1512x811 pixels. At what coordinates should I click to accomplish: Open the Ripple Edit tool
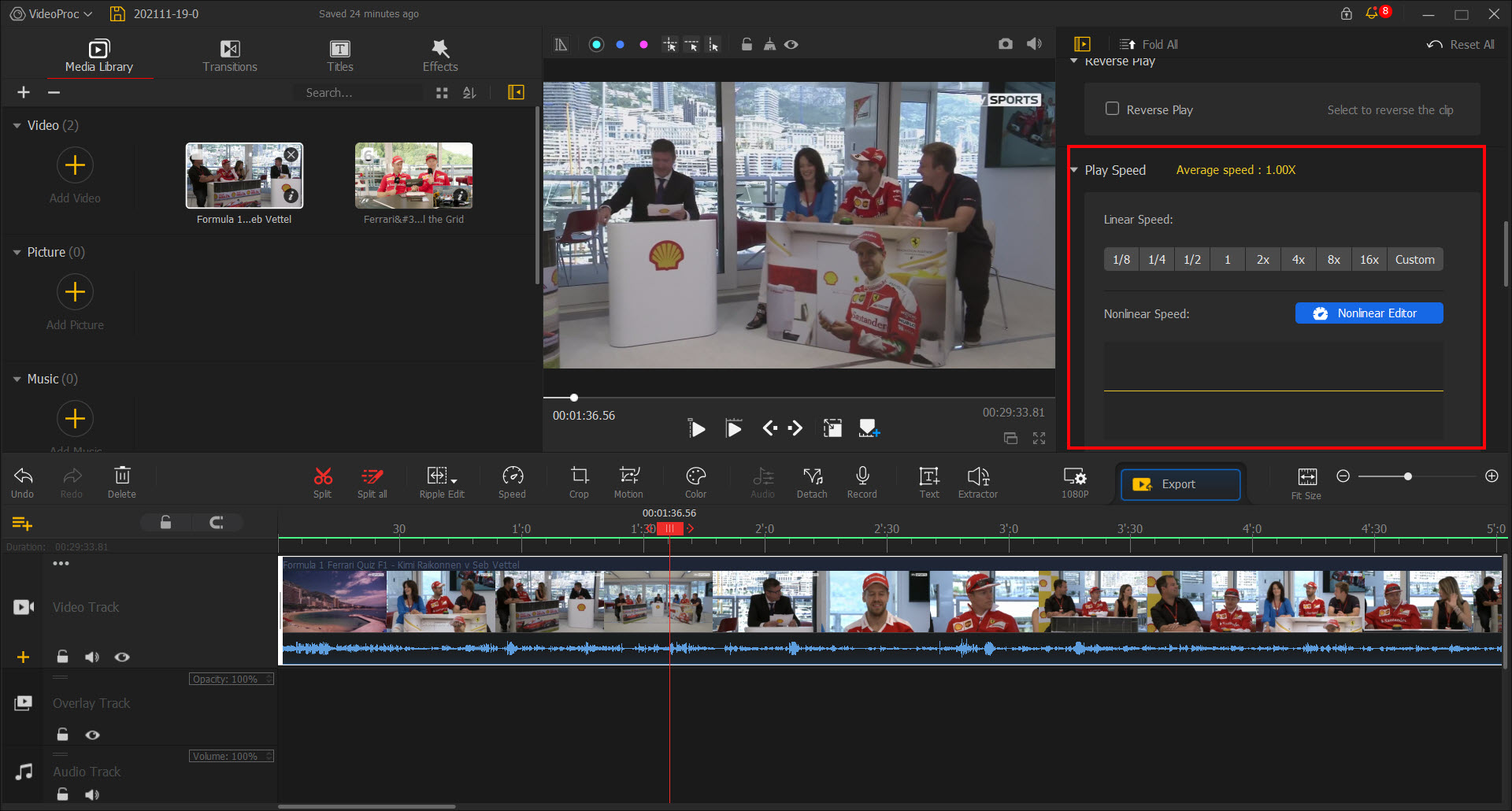pyautogui.click(x=441, y=481)
